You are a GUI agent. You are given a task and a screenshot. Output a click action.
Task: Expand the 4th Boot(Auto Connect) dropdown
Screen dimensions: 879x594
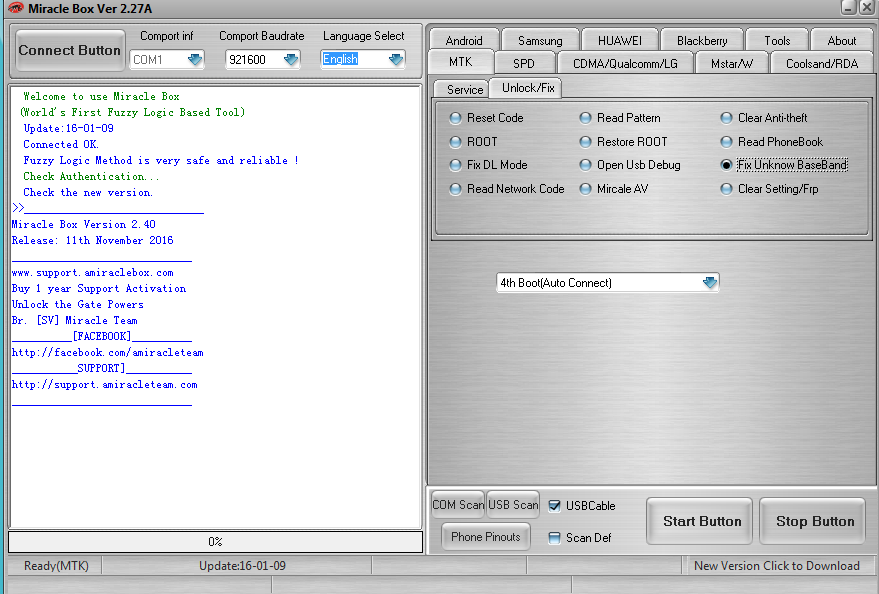710,282
